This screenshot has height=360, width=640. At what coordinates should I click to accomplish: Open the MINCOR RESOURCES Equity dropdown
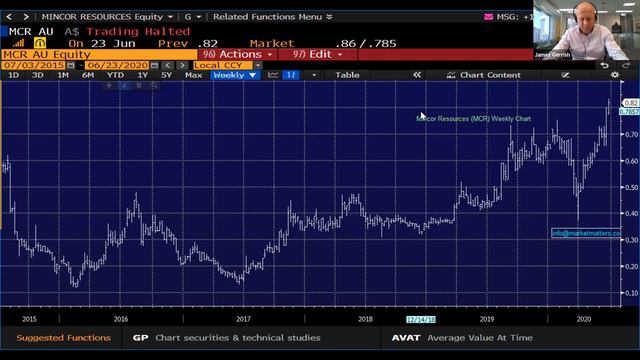coord(107,17)
